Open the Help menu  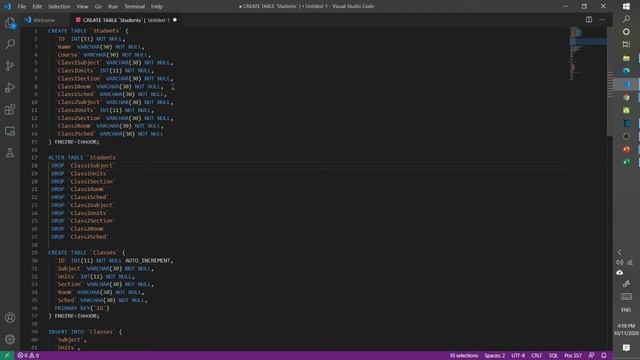[157, 7]
